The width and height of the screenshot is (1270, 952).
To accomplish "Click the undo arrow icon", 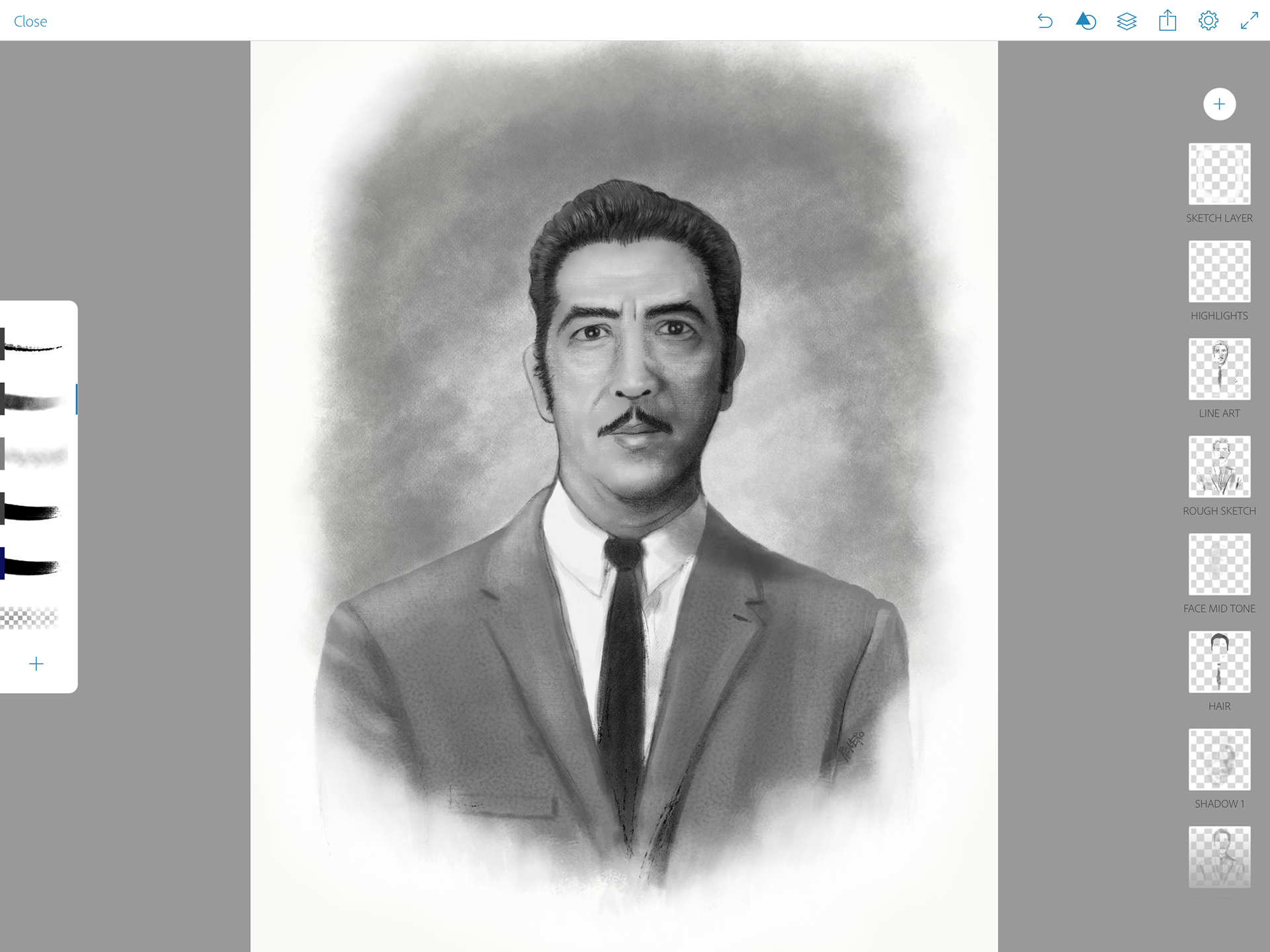I will pyautogui.click(x=1044, y=21).
